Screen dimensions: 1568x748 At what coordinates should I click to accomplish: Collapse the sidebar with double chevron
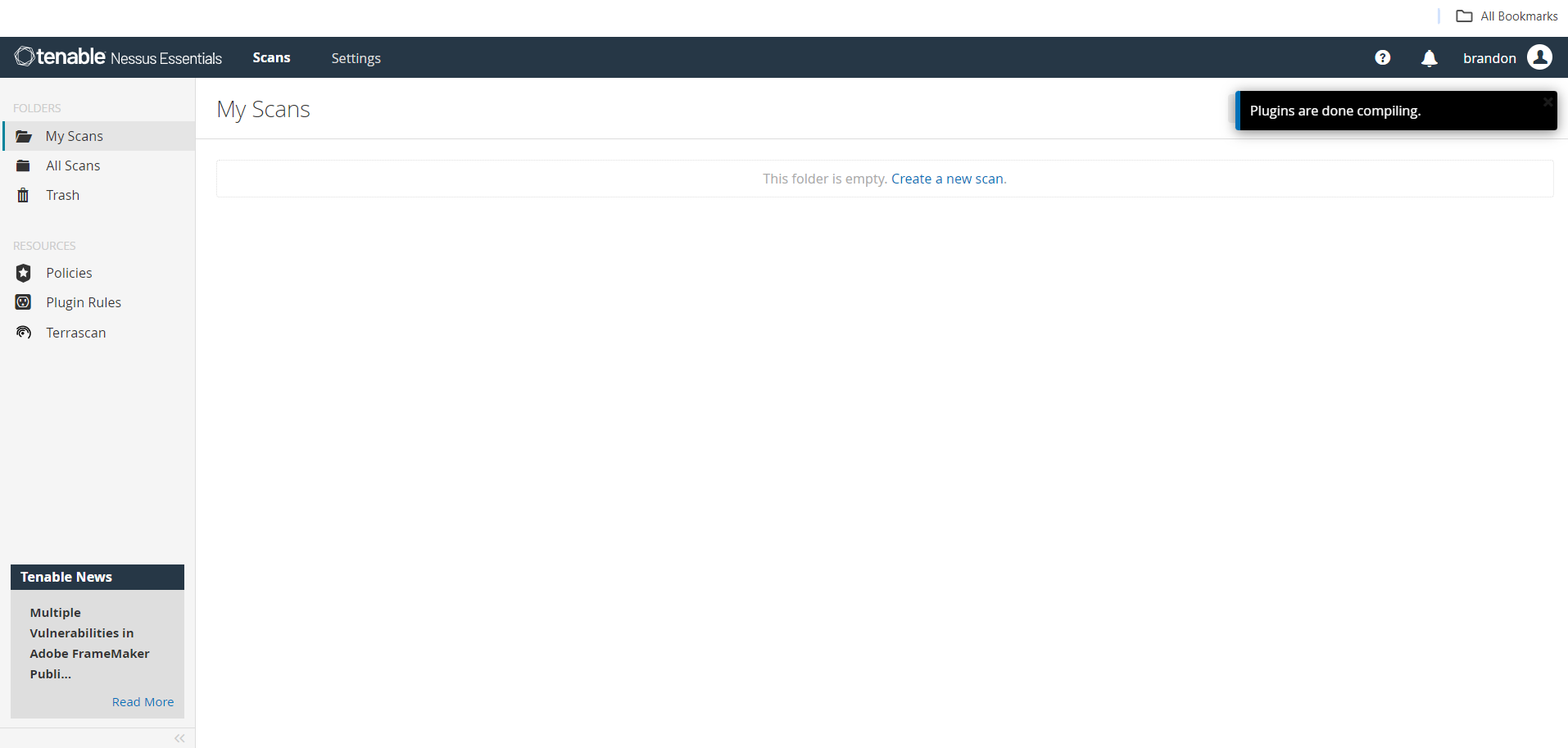point(179,738)
